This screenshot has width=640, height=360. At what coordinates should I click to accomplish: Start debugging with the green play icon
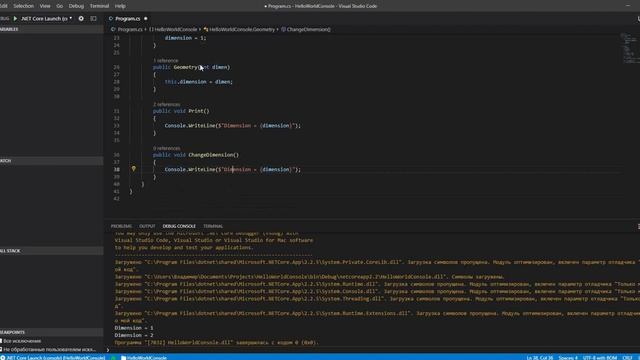[16, 18]
